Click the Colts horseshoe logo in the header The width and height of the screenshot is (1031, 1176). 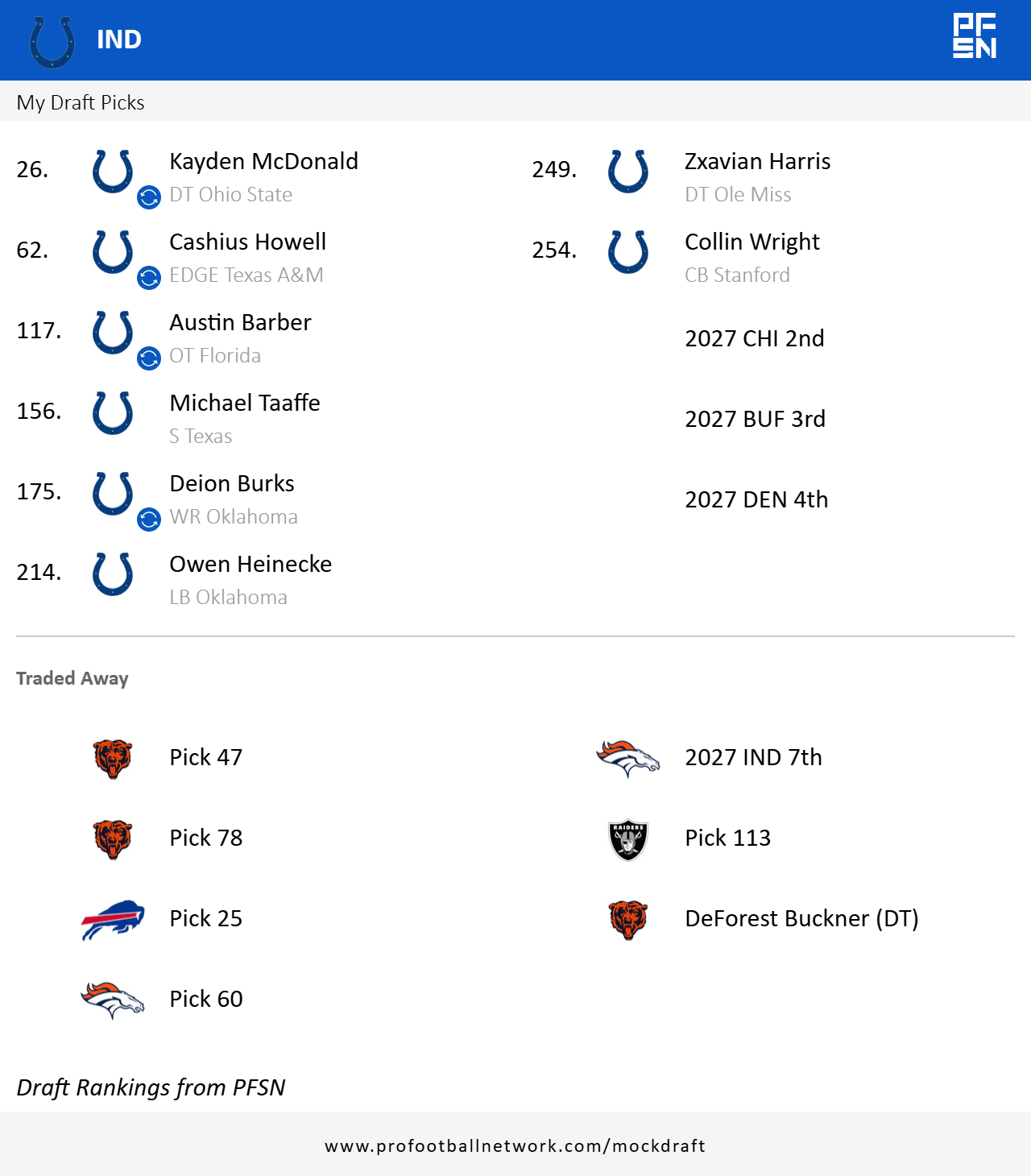tap(52, 42)
